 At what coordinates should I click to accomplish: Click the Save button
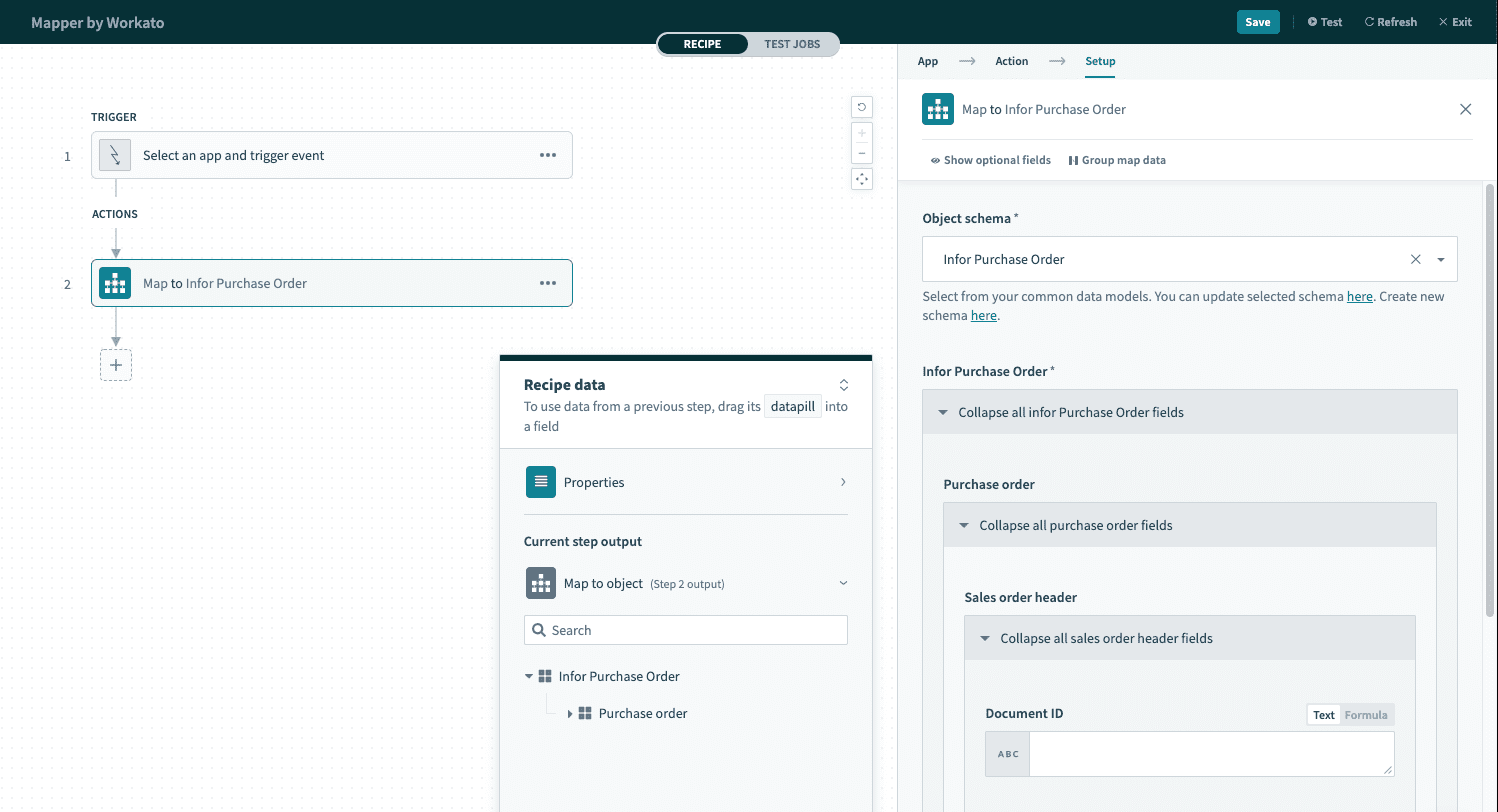1257,22
